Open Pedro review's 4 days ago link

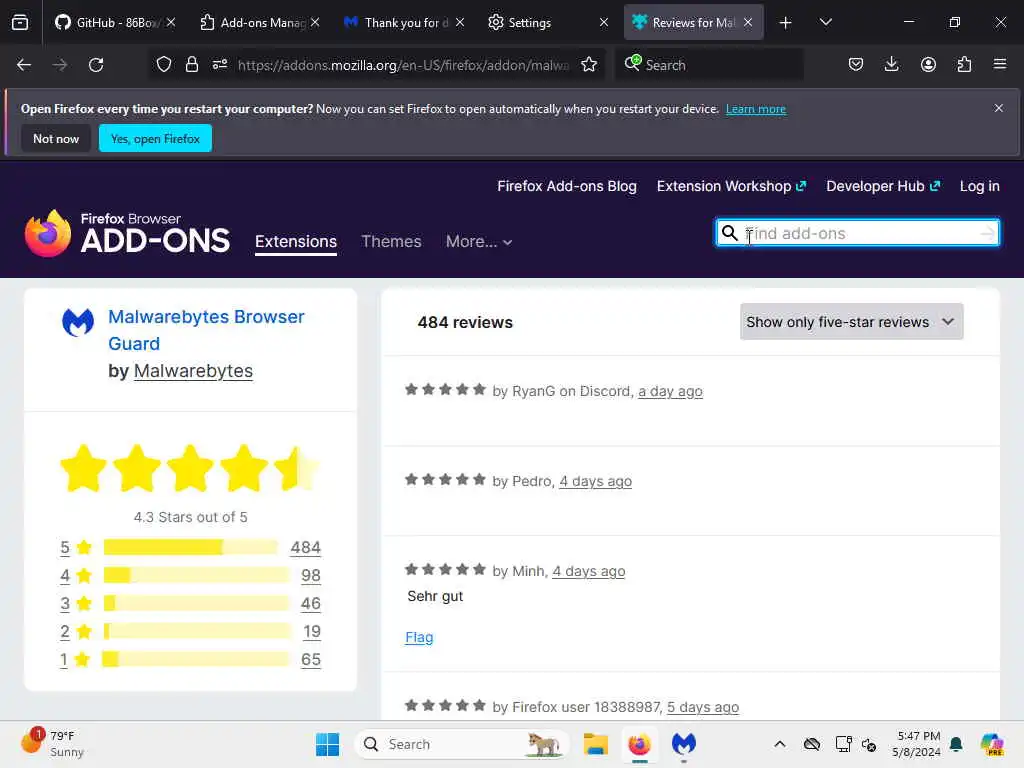pos(595,481)
